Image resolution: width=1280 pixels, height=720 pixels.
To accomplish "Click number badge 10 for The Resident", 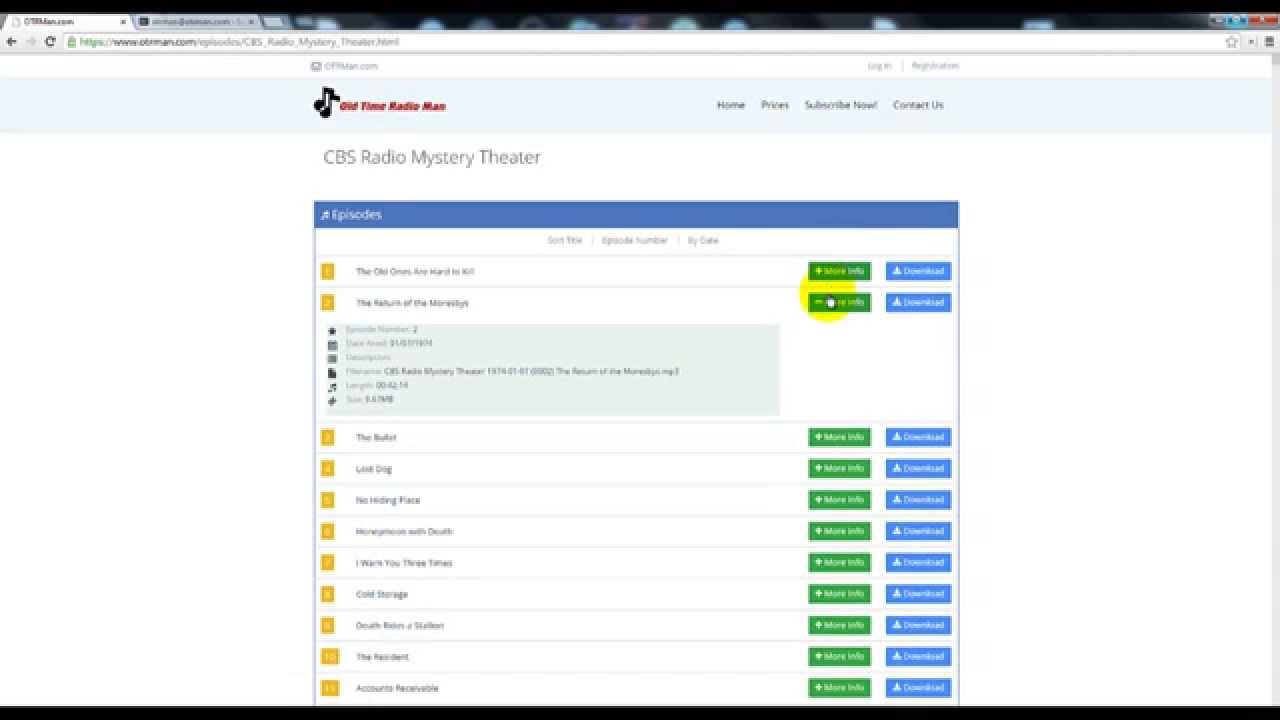I will [x=330, y=657].
